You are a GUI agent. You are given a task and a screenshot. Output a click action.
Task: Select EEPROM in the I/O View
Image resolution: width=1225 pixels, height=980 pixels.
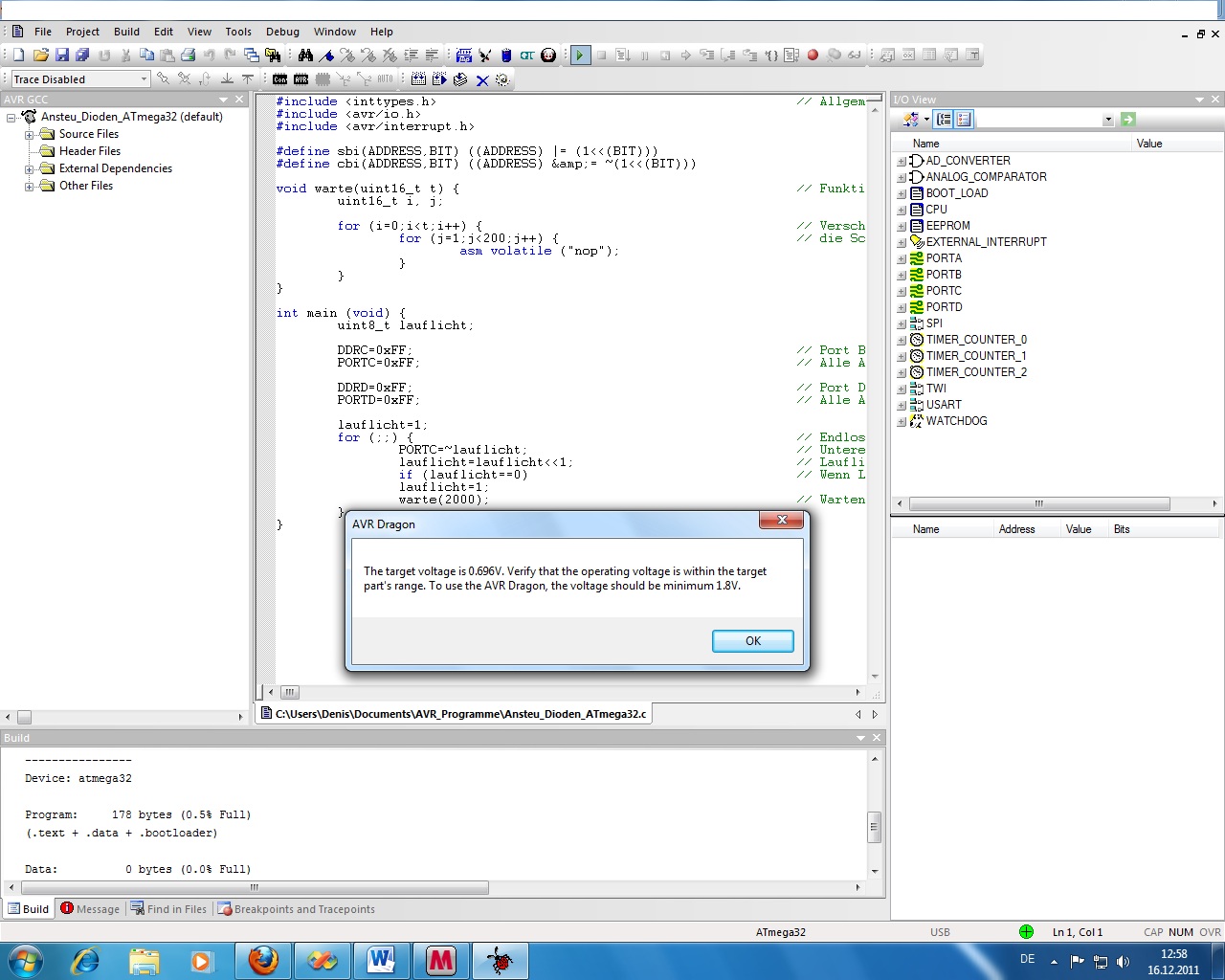click(947, 226)
